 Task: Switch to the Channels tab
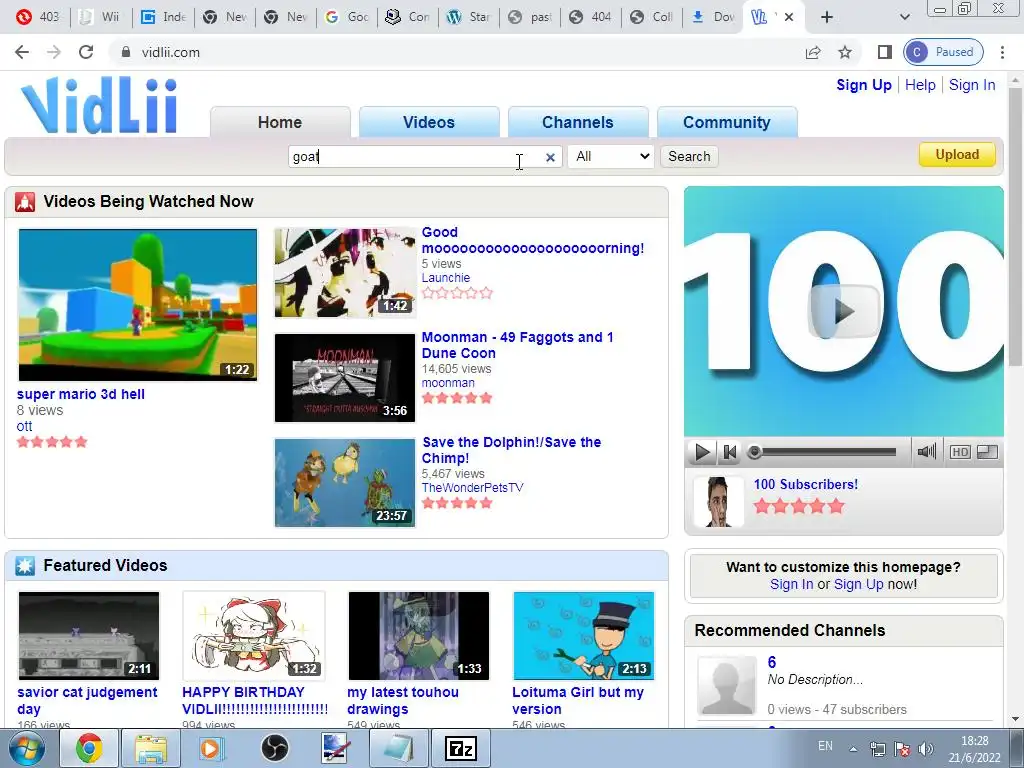pyautogui.click(x=577, y=122)
